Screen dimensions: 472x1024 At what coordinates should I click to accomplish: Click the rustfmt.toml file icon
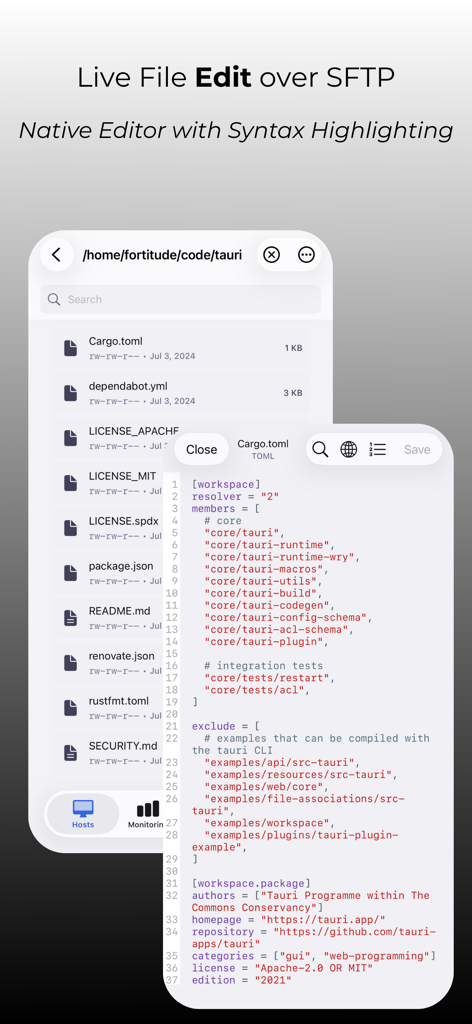71,709
